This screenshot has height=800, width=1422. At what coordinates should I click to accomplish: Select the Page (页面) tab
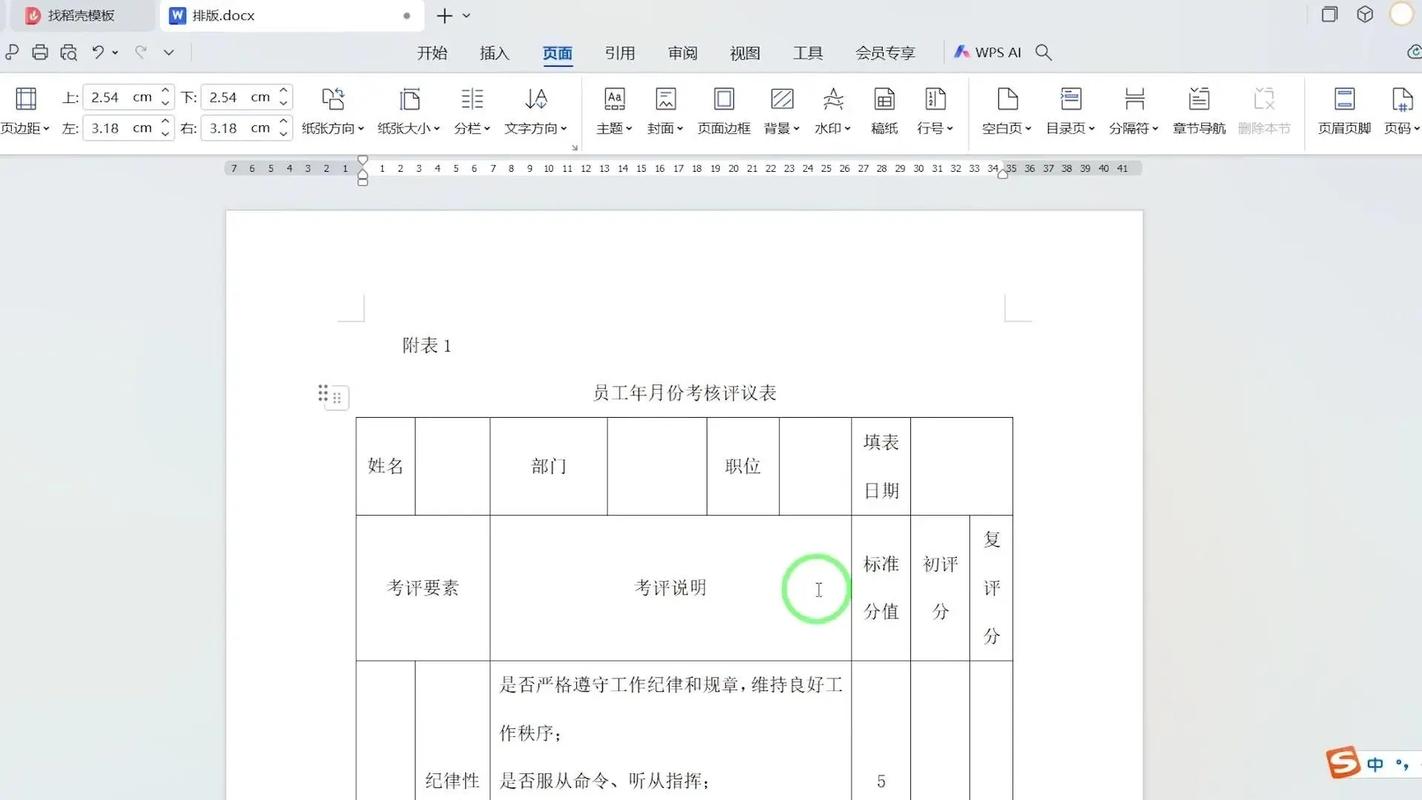[557, 53]
